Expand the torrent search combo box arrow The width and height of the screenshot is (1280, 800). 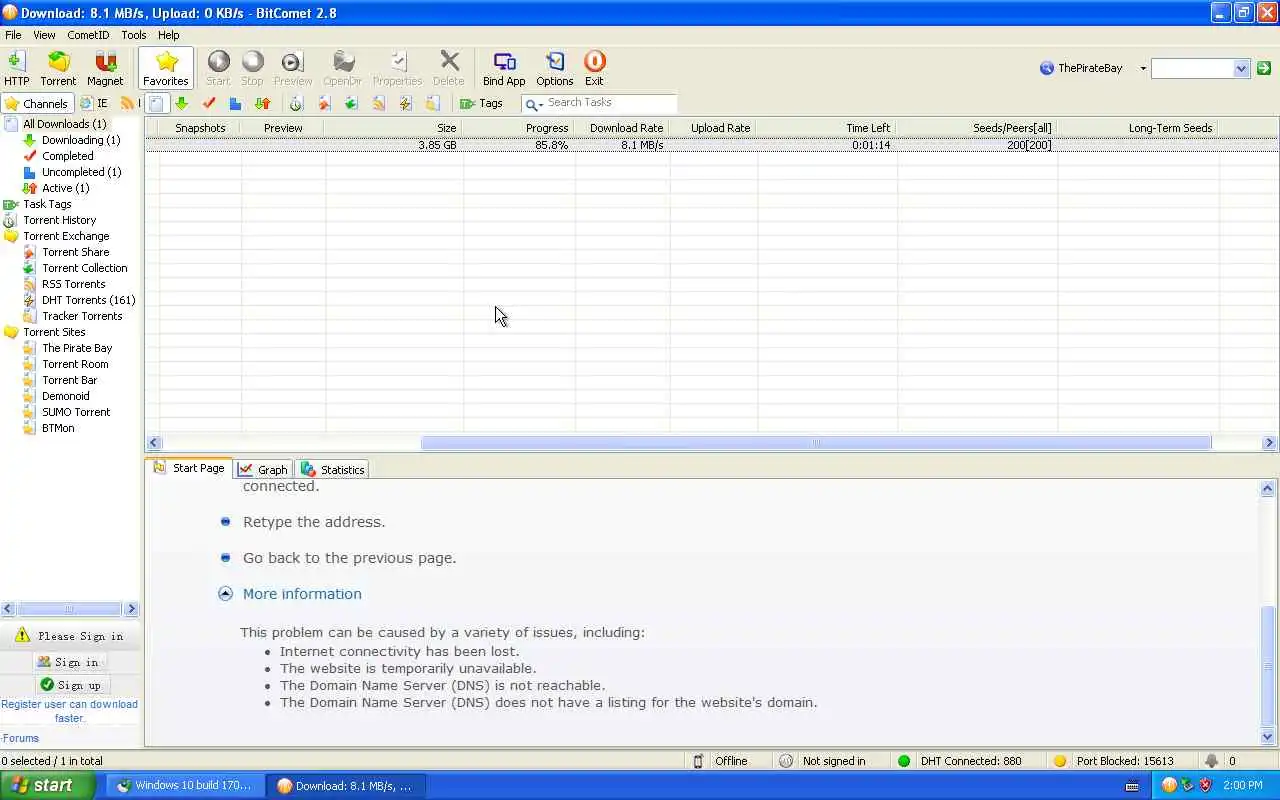[x=1241, y=68]
